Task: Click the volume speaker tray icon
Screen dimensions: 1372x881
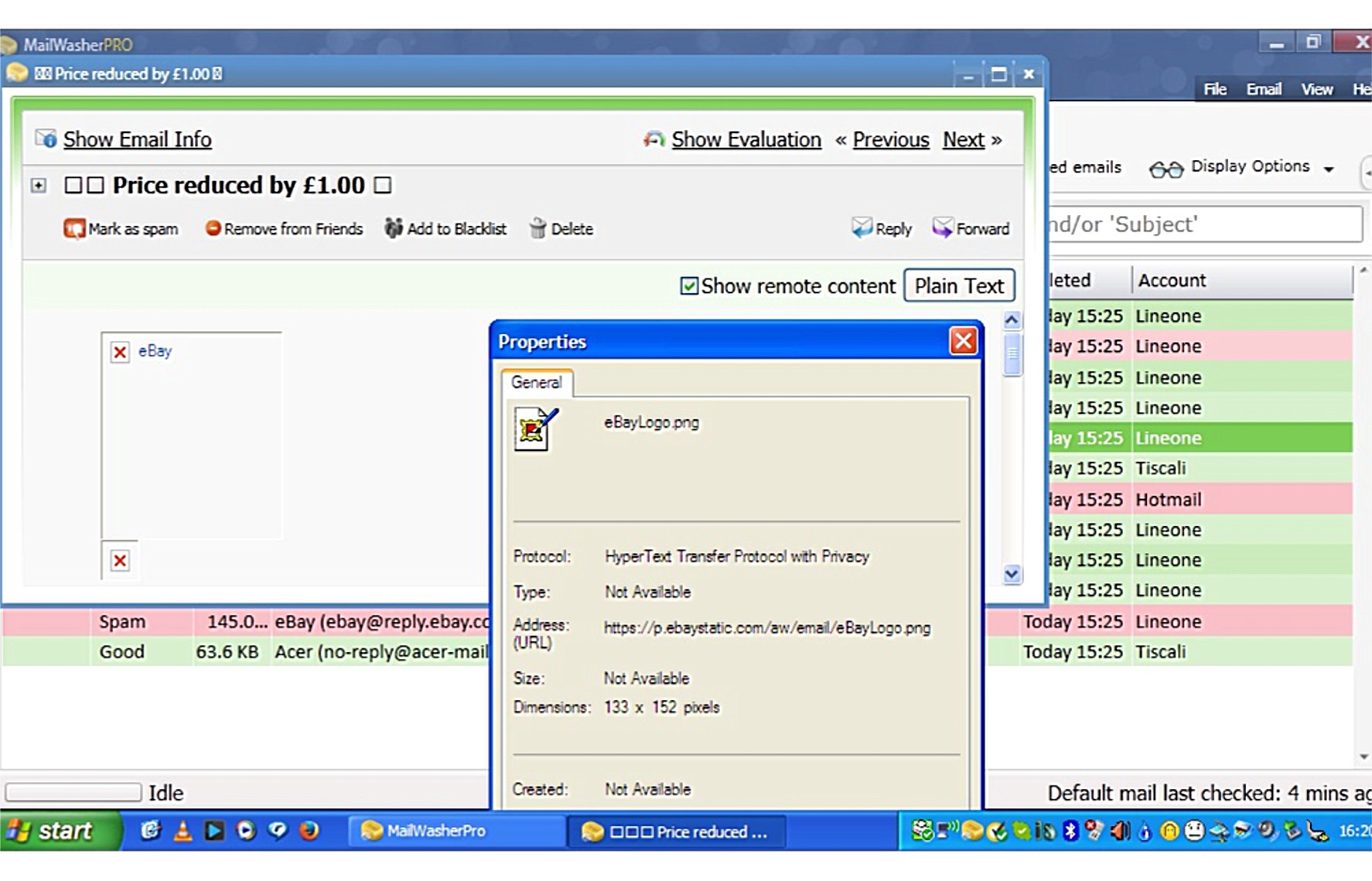Action: 1118,831
